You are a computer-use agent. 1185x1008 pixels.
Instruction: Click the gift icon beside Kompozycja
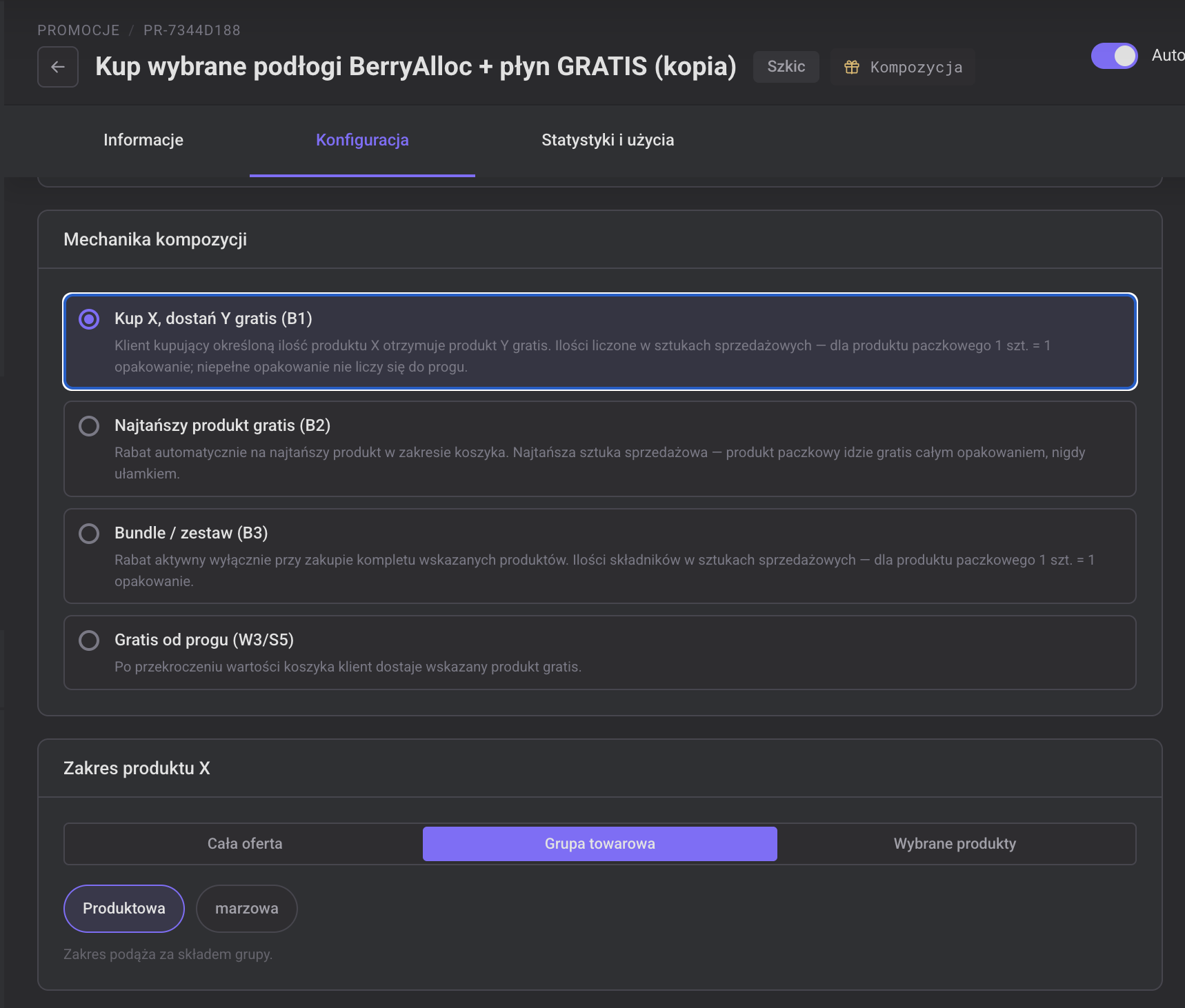tap(852, 67)
